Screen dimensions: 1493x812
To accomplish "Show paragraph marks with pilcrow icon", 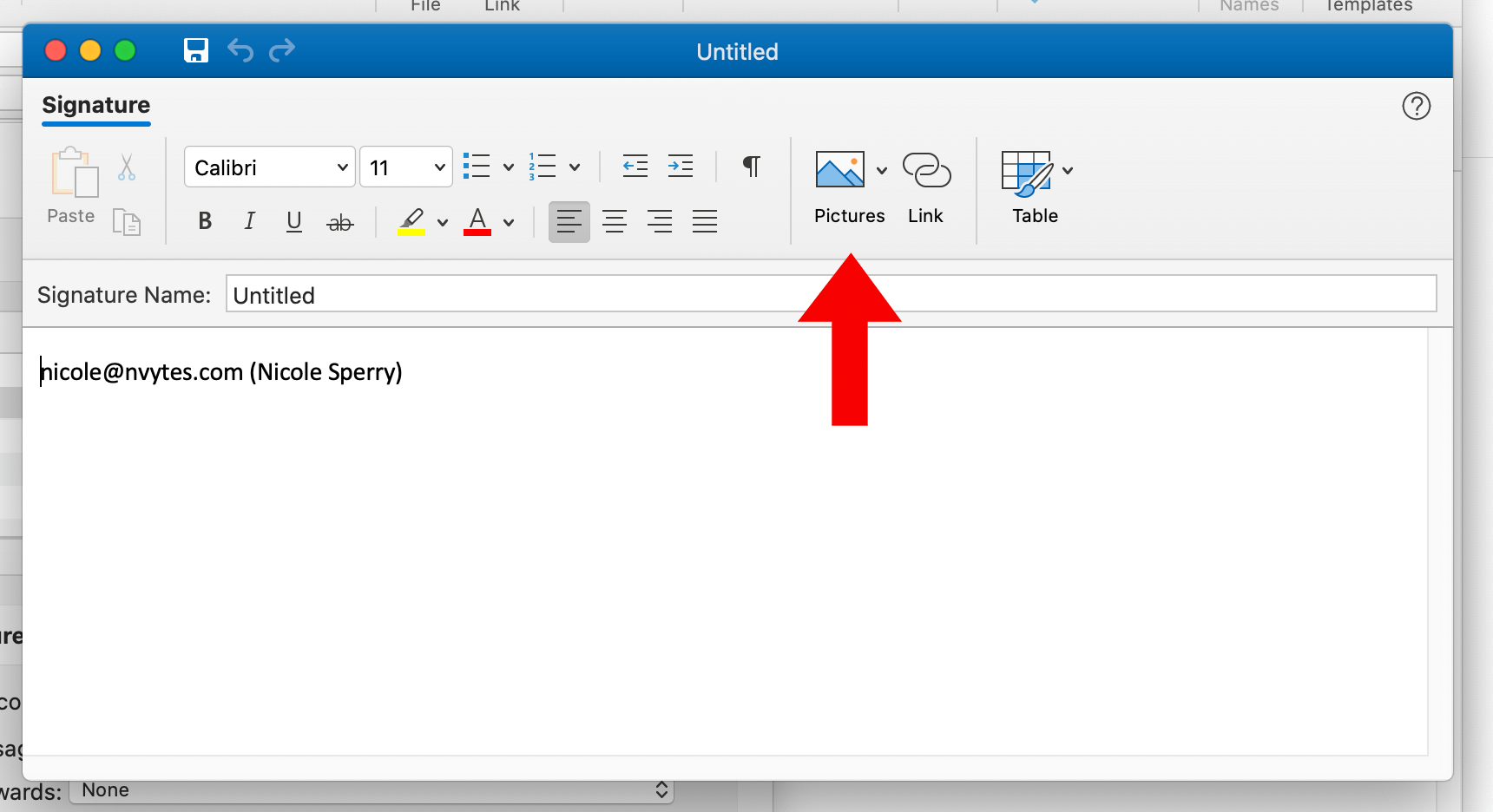I will (x=752, y=166).
